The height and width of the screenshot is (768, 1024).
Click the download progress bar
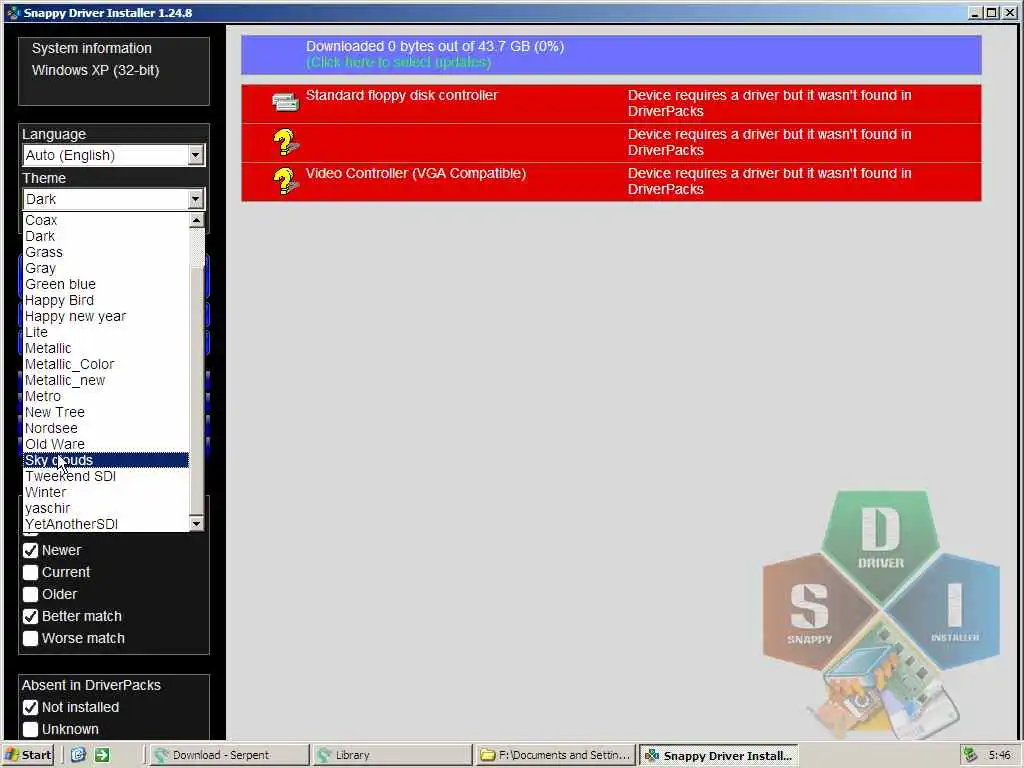tap(611, 55)
